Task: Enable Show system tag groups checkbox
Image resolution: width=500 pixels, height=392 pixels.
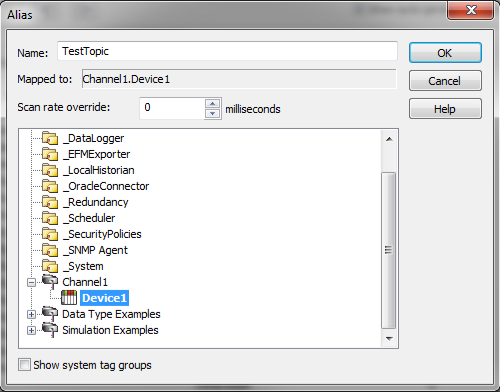Action: pos(24,365)
